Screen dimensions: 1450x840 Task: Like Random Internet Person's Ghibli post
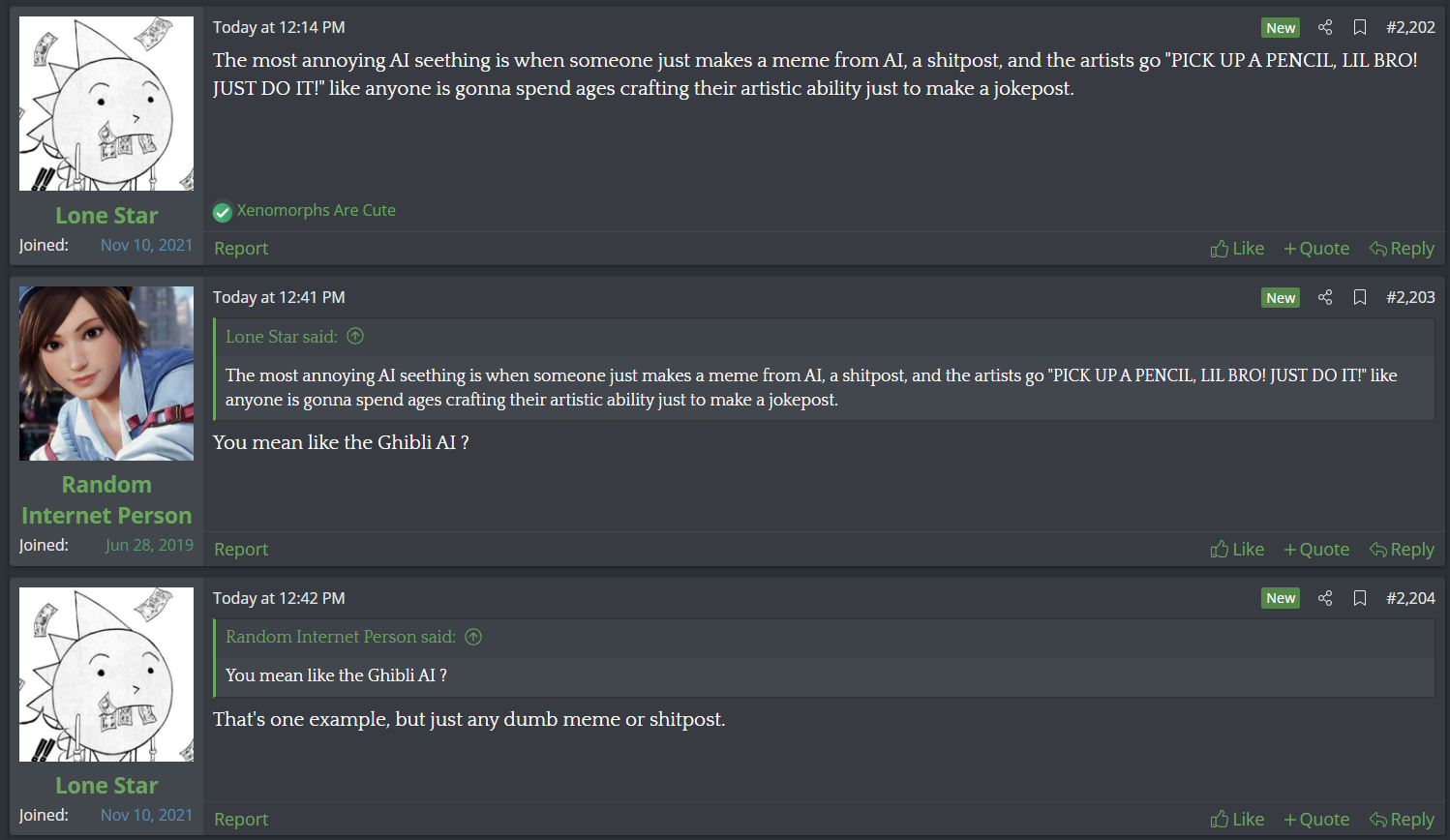1237,550
